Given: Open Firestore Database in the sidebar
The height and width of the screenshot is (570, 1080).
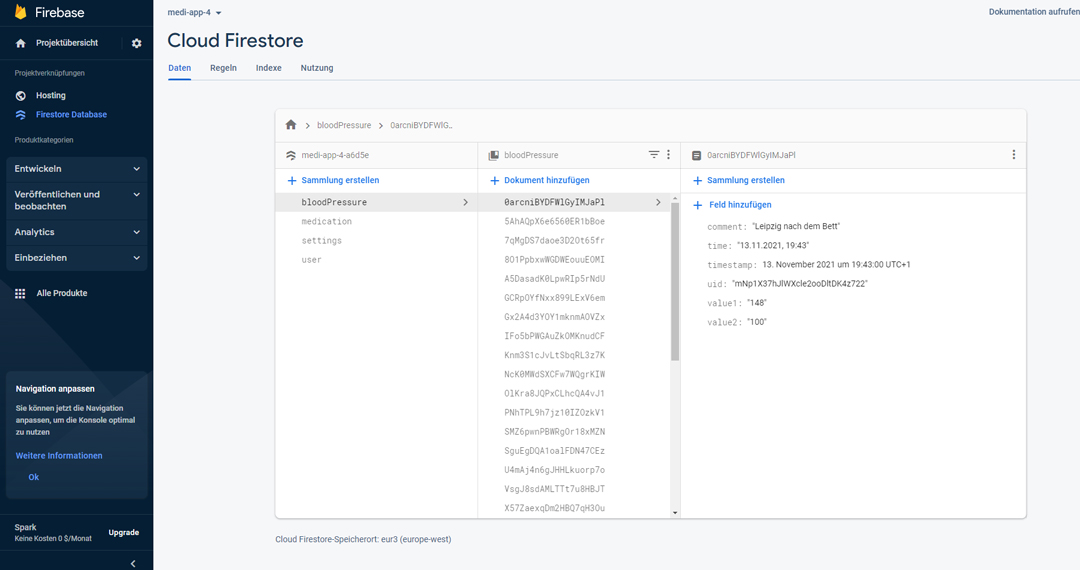Looking at the screenshot, I should coord(72,115).
